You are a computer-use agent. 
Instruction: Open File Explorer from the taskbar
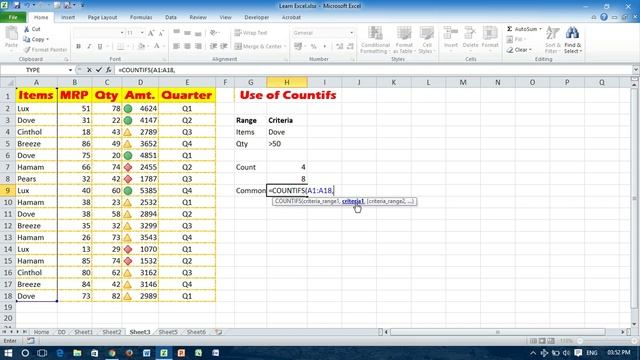(77, 353)
